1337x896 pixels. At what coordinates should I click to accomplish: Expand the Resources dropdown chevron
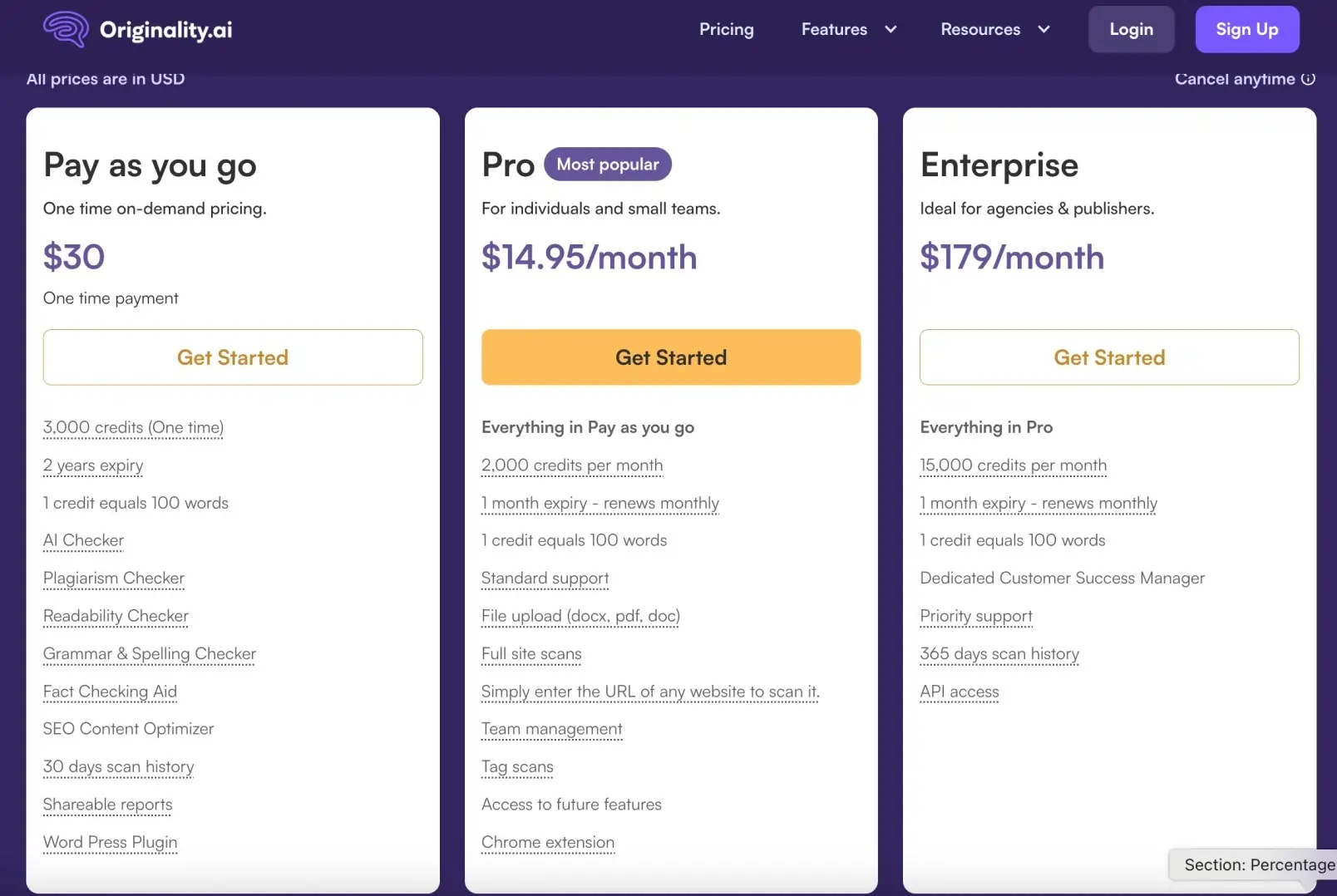click(1043, 29)
